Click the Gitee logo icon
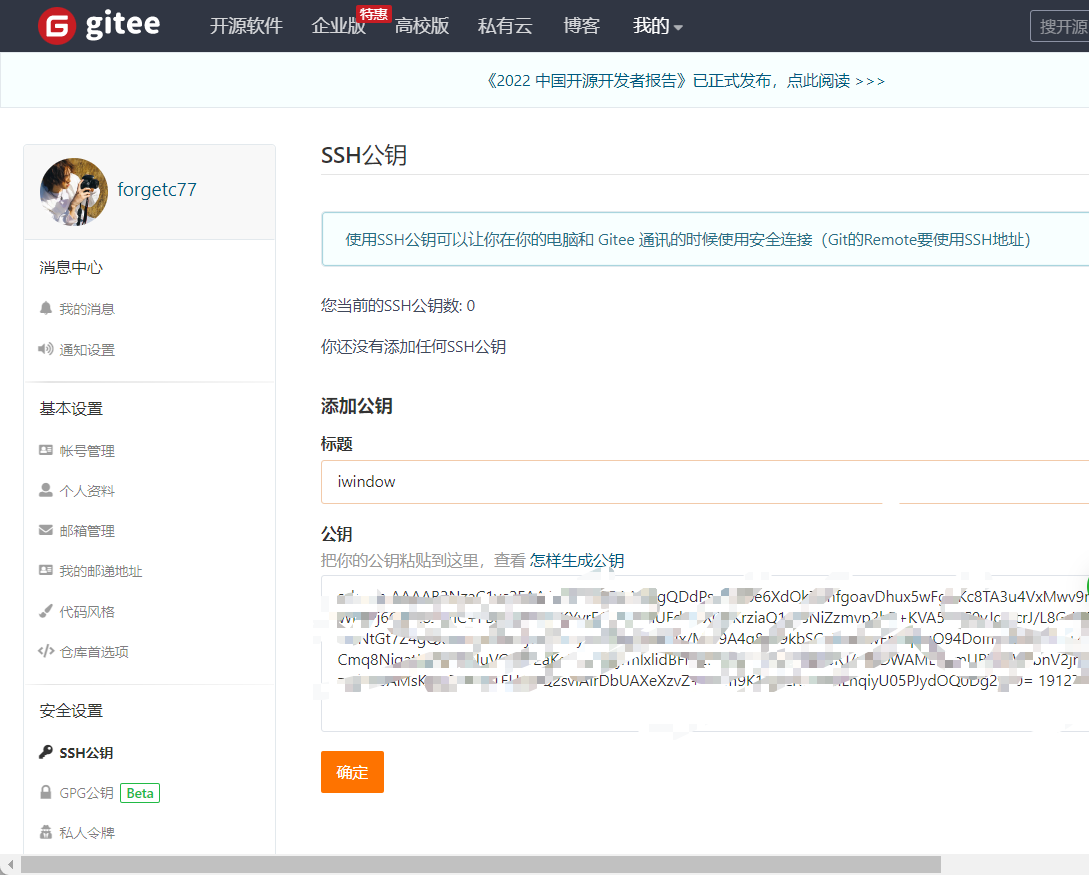1089x875 pixels. (57, 26)
